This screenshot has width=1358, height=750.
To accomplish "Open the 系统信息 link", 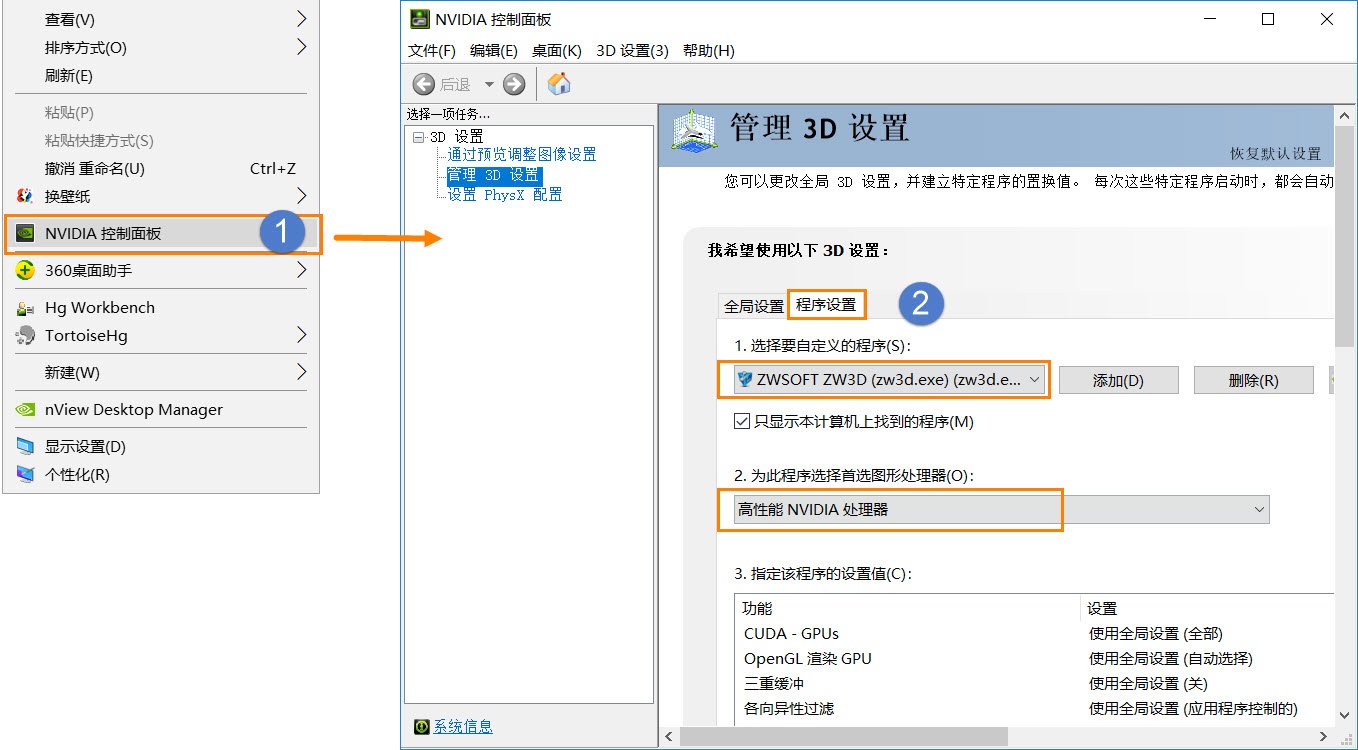I will point(463,727).
